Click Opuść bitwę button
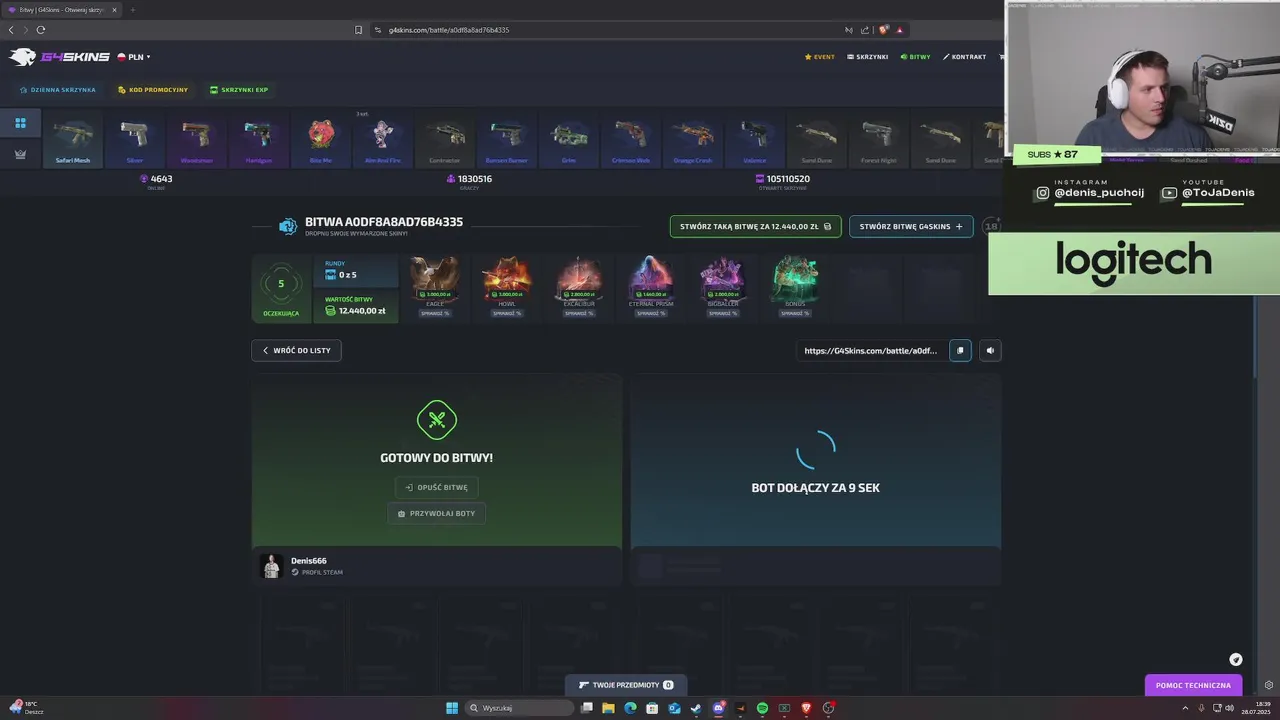The height and width of the screenshot is (720, 1280). pos(437,487)
